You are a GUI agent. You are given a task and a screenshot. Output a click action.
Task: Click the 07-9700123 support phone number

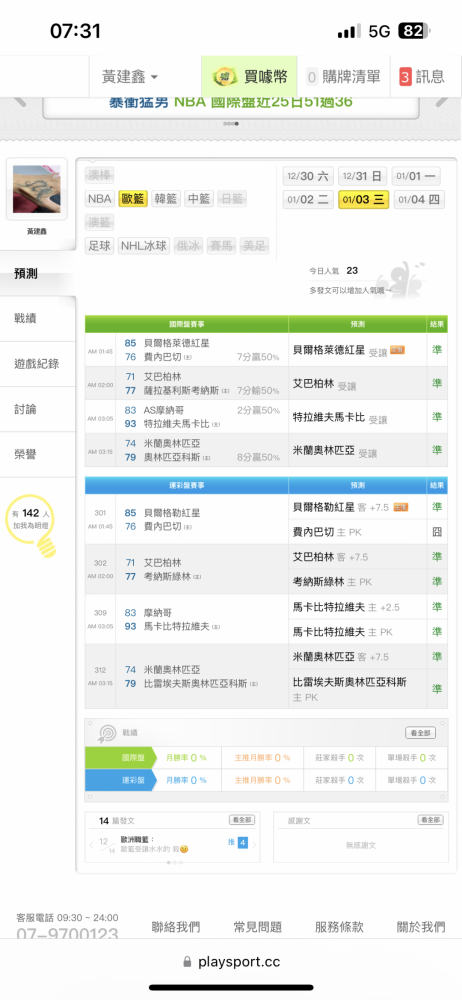point(67,934)
